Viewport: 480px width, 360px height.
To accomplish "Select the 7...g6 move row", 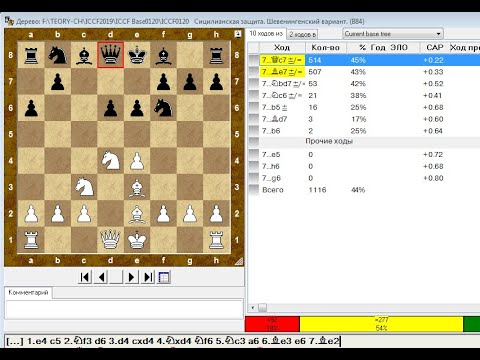I will 369,178.
